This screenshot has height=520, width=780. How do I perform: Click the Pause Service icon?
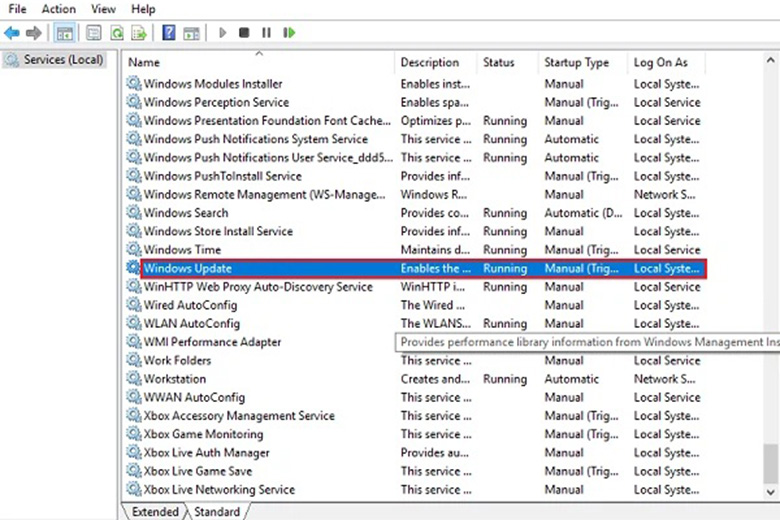267,33
